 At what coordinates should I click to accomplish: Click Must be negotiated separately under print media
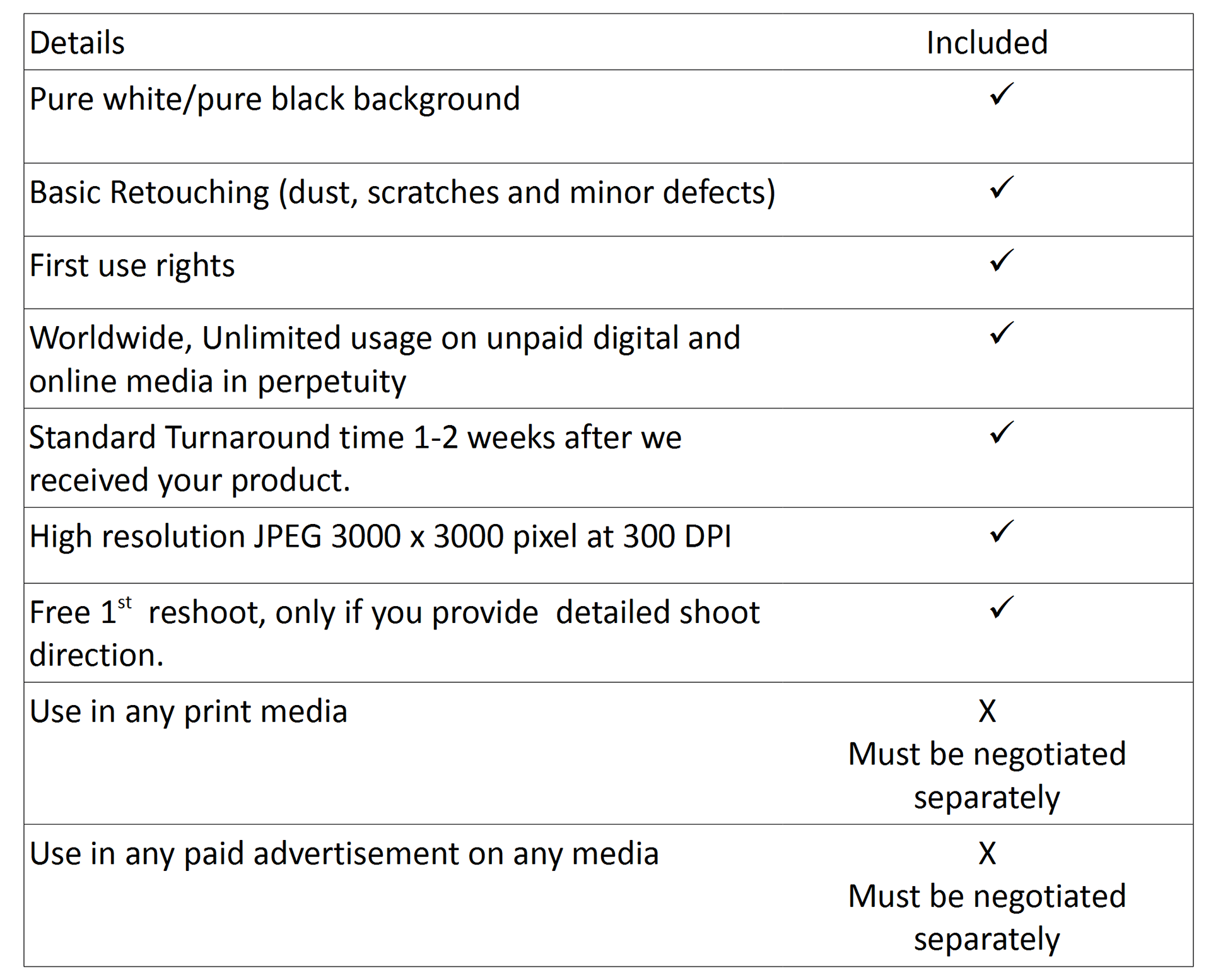coord(987,776)
